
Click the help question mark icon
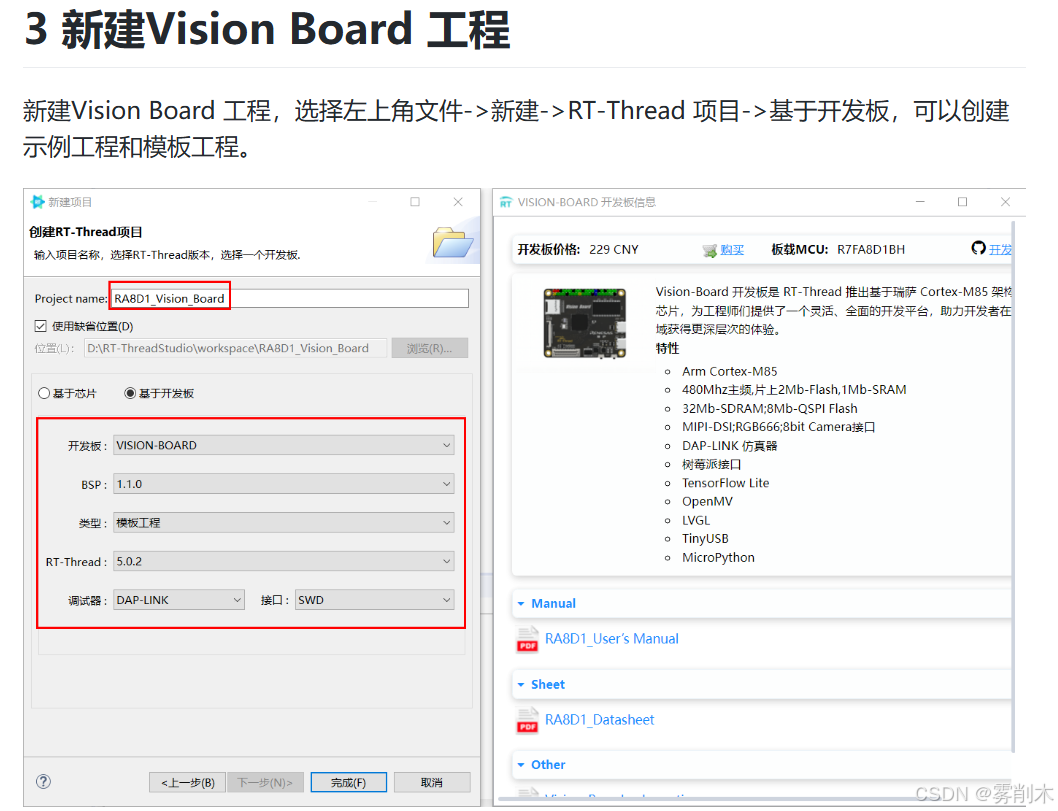tap(43, 781)
